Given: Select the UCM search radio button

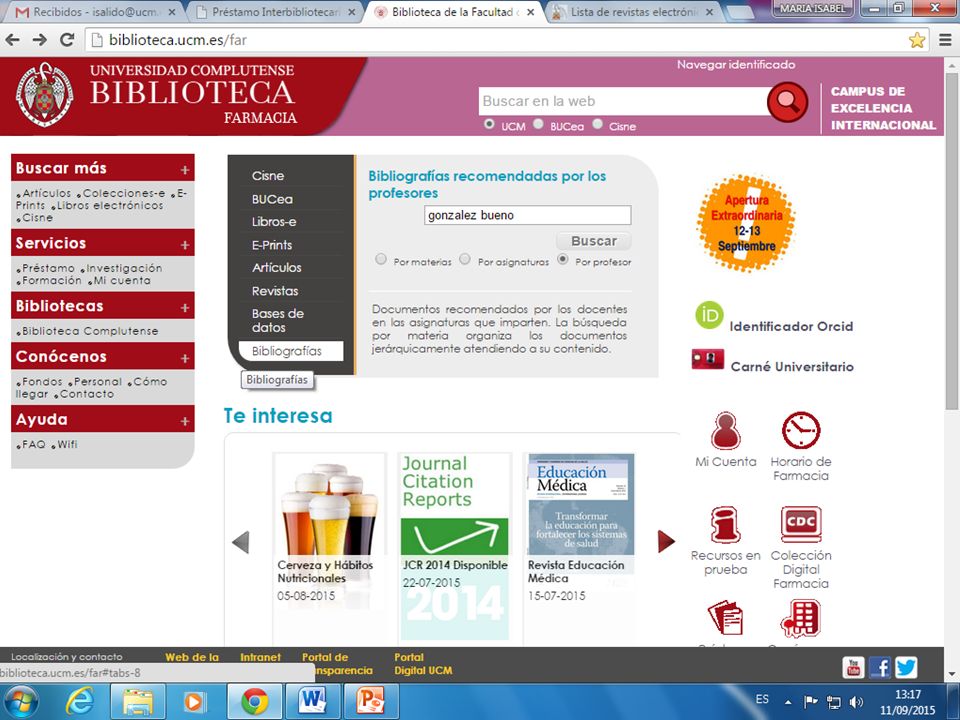Looking at the screenshot, I should (489, 124).
